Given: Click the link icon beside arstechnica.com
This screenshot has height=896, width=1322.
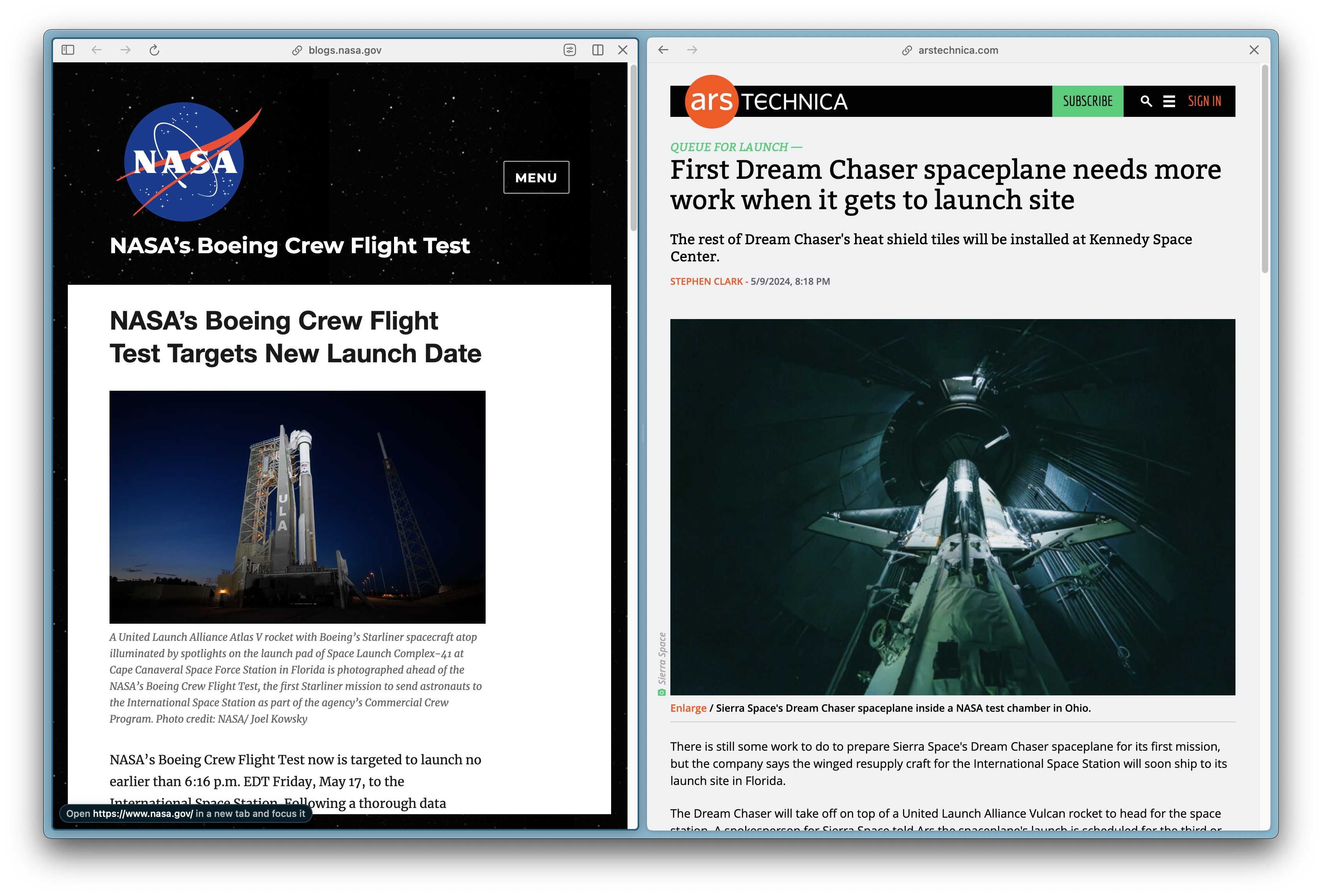Looking at the screenshot, I should tap(907, 51).
